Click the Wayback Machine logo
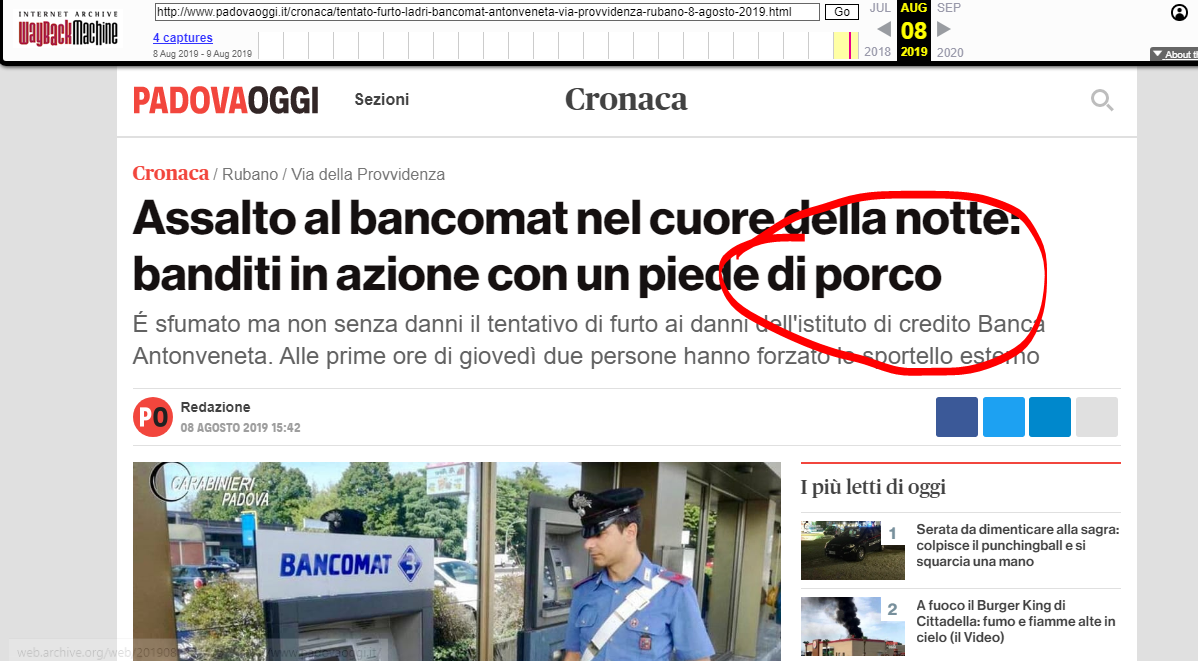Screen dimensions: 1198x661 68,29
